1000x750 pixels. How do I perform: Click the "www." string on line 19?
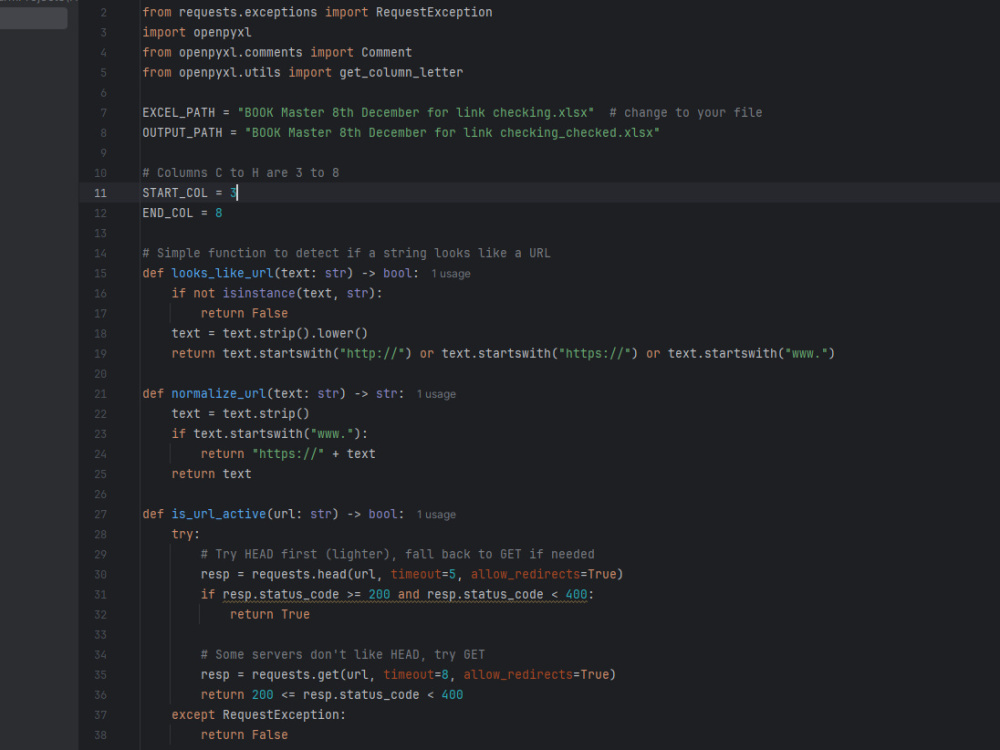click(806, 354)
